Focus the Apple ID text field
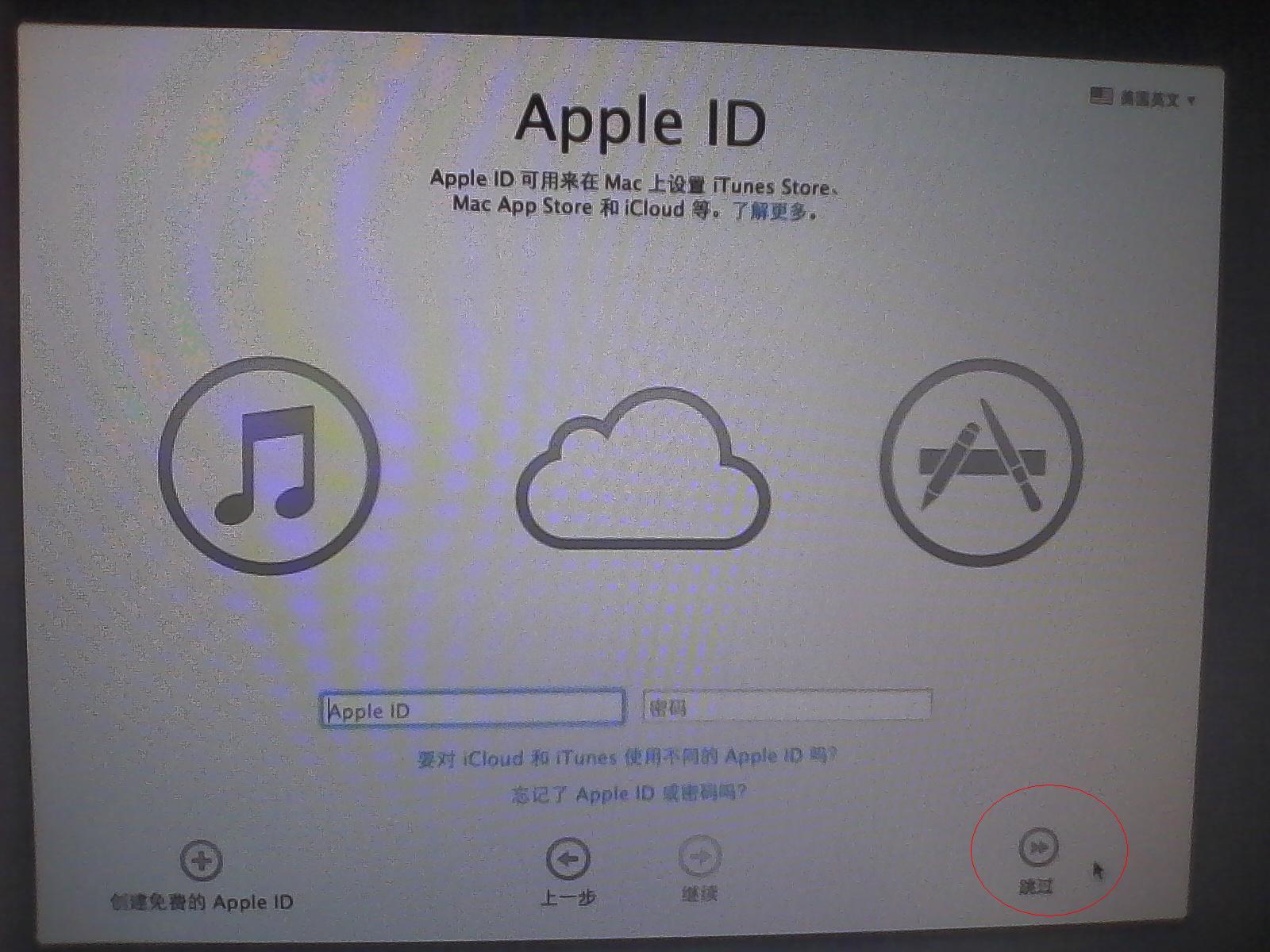1270x952 pixels. pos(472,709)
